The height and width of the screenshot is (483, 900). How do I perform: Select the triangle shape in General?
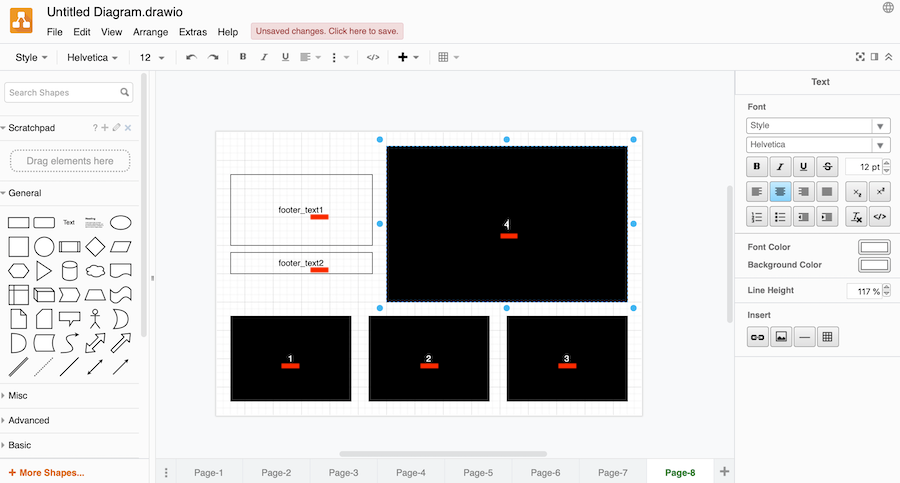tap(44, 271)
